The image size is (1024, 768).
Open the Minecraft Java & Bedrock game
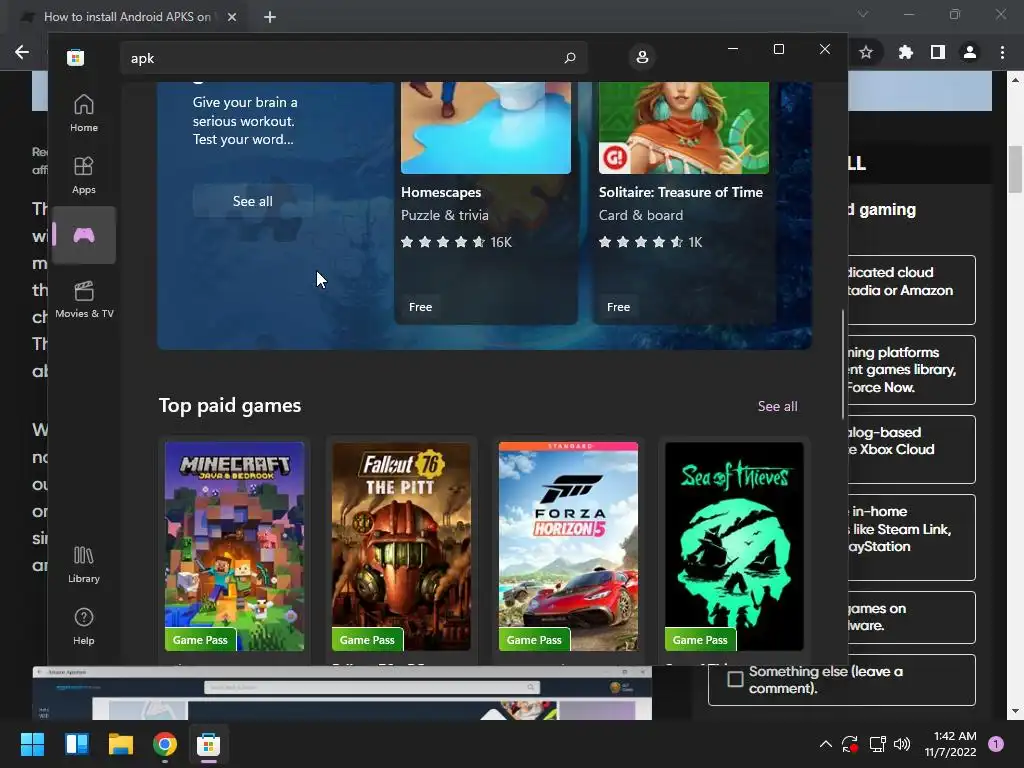234,547
